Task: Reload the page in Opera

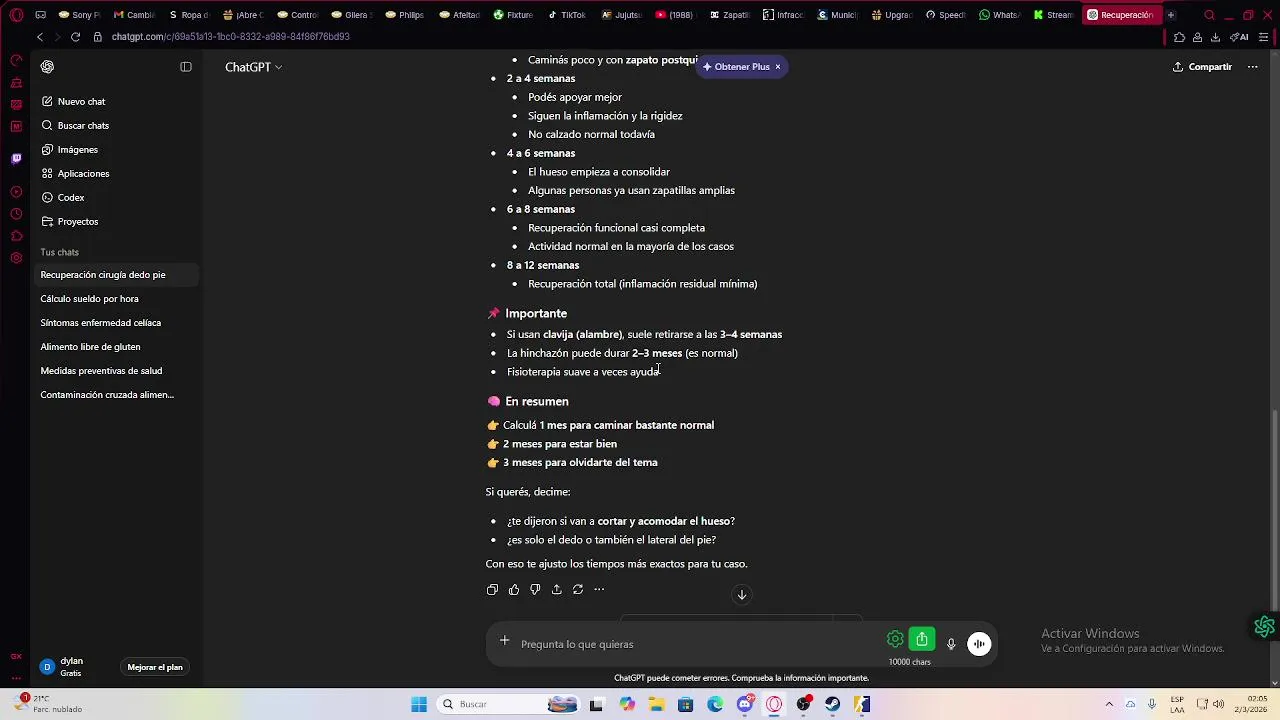Action: click(75, 37)
